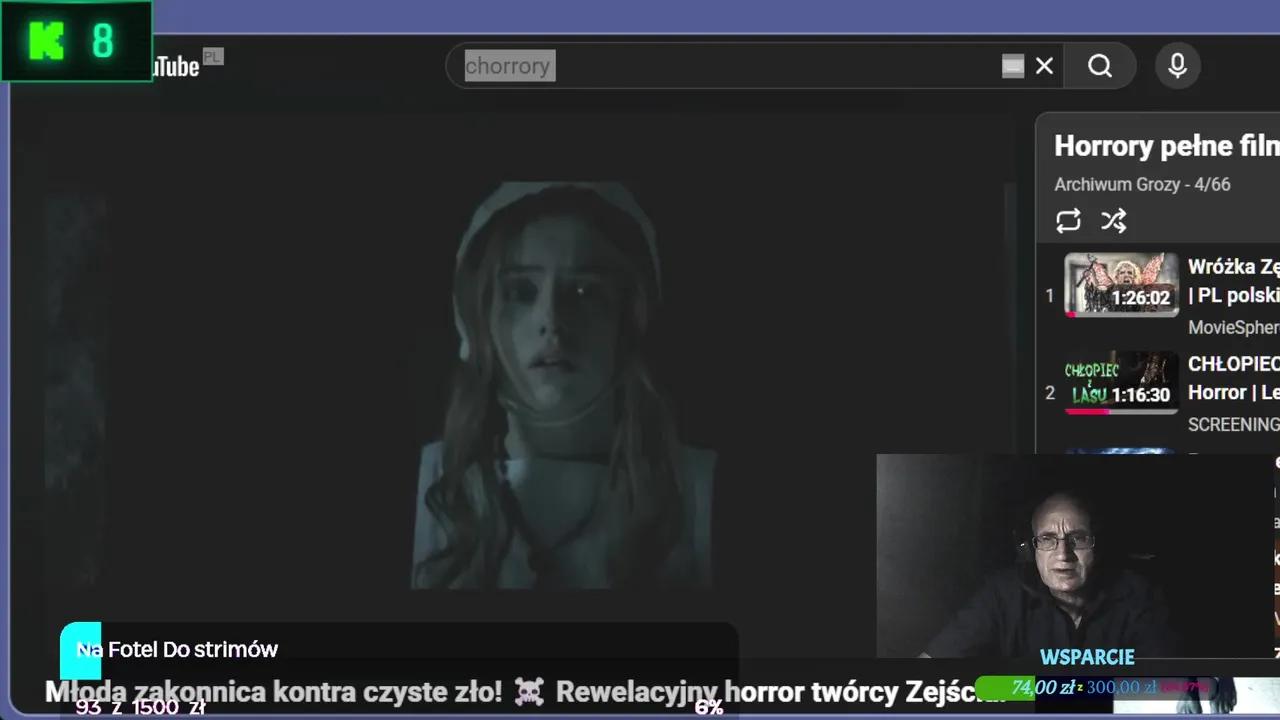Start voice search with the microphone button
Image resolution: width=1280 pixels, height=720 pixels.
point(1178,66)
